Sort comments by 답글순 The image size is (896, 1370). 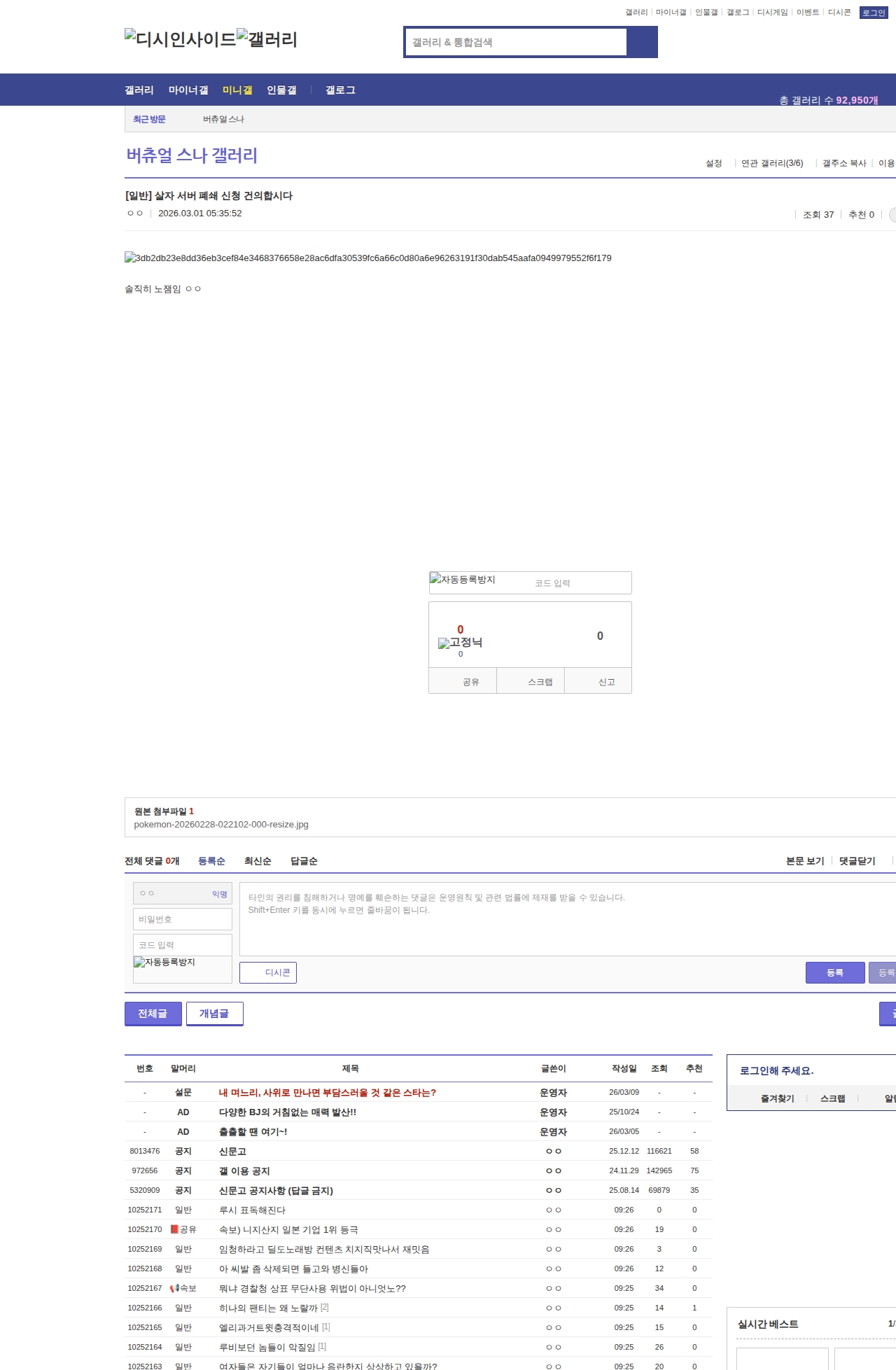click(x=304, y=861)
